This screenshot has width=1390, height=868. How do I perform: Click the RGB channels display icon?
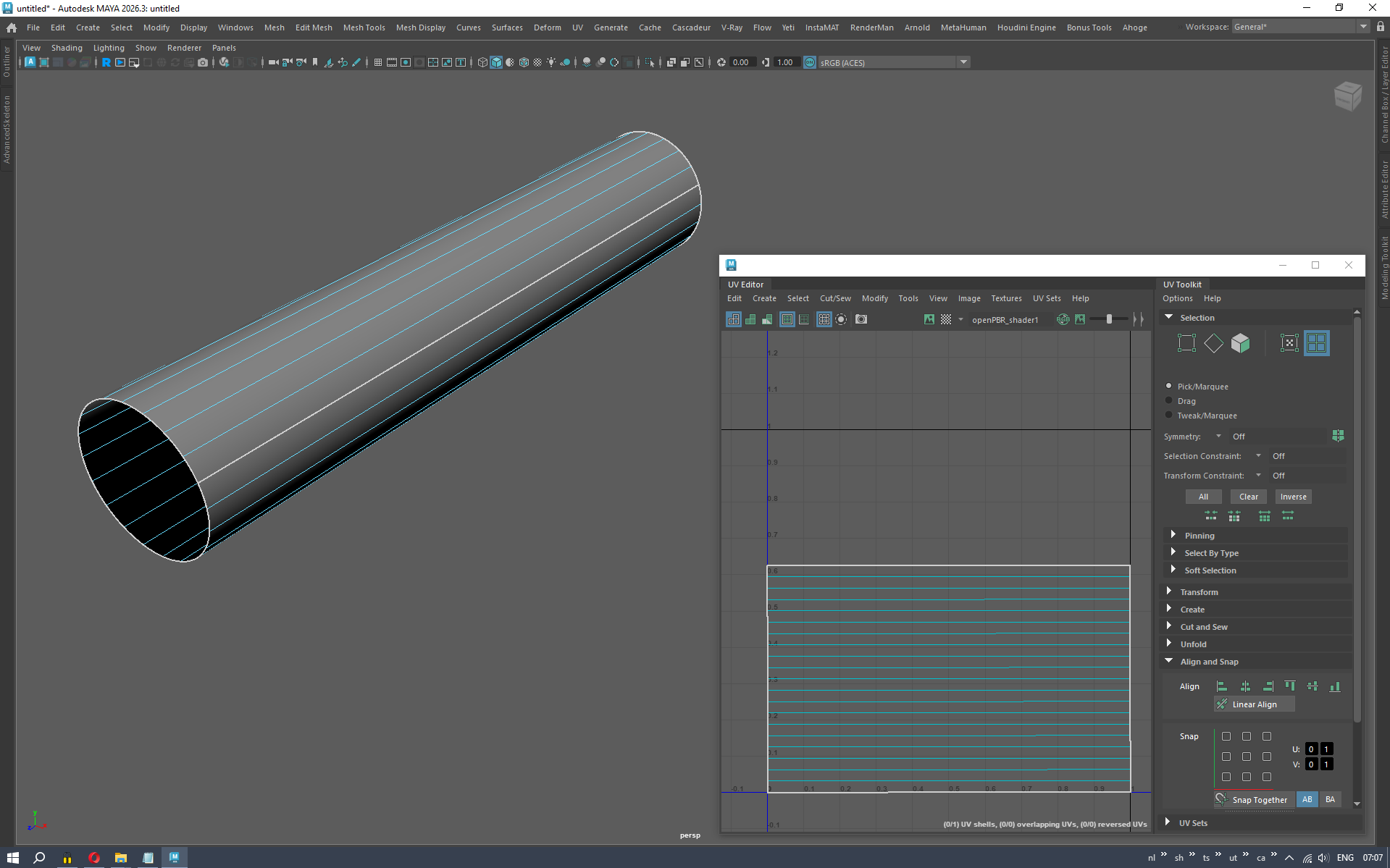click(x=1063, y=319)
